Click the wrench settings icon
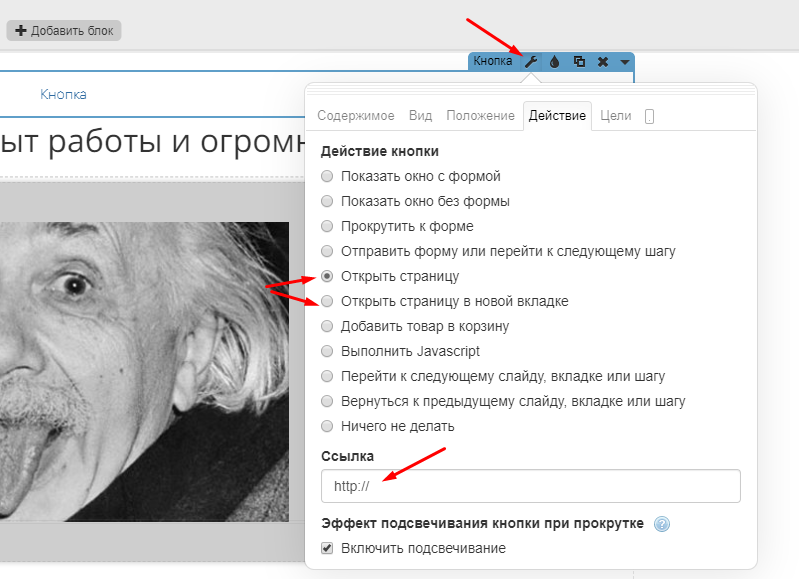Viewport: 799px width, 579px height. tap(531, 61)
